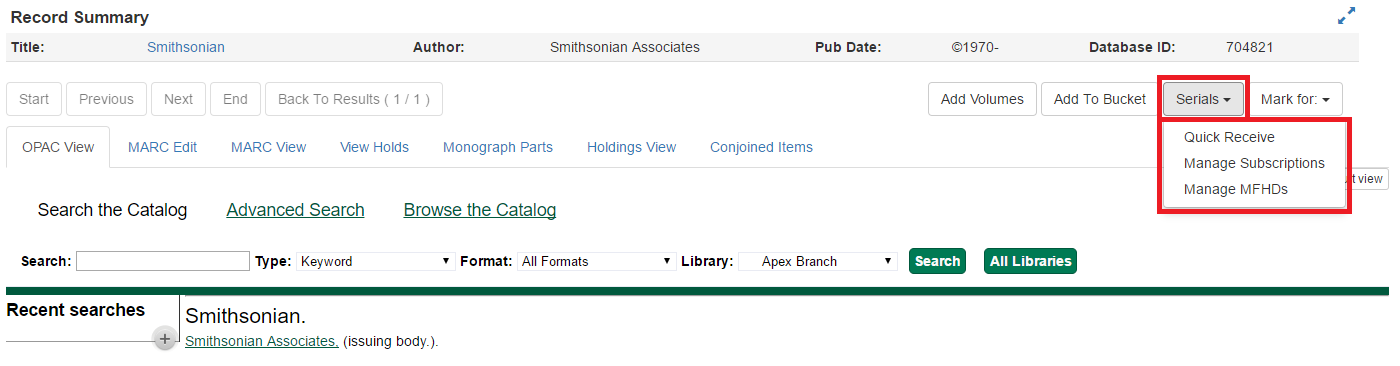
Task: Open the Serials dropdown button
Action: click(x=1203, y=99)
